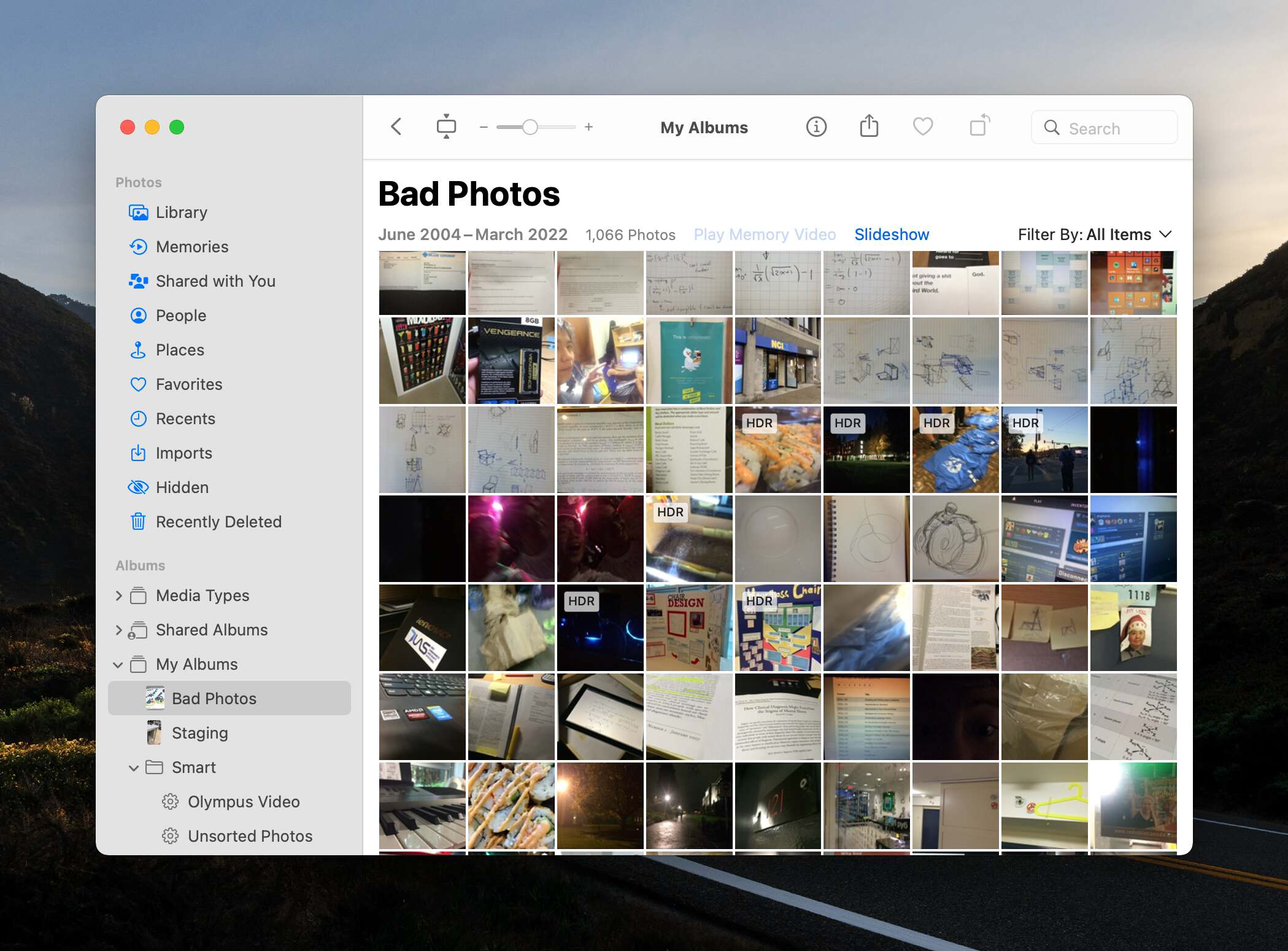Select the Bad Photos album
Viewport: 1288px width, 951px height.
point(215,698)
